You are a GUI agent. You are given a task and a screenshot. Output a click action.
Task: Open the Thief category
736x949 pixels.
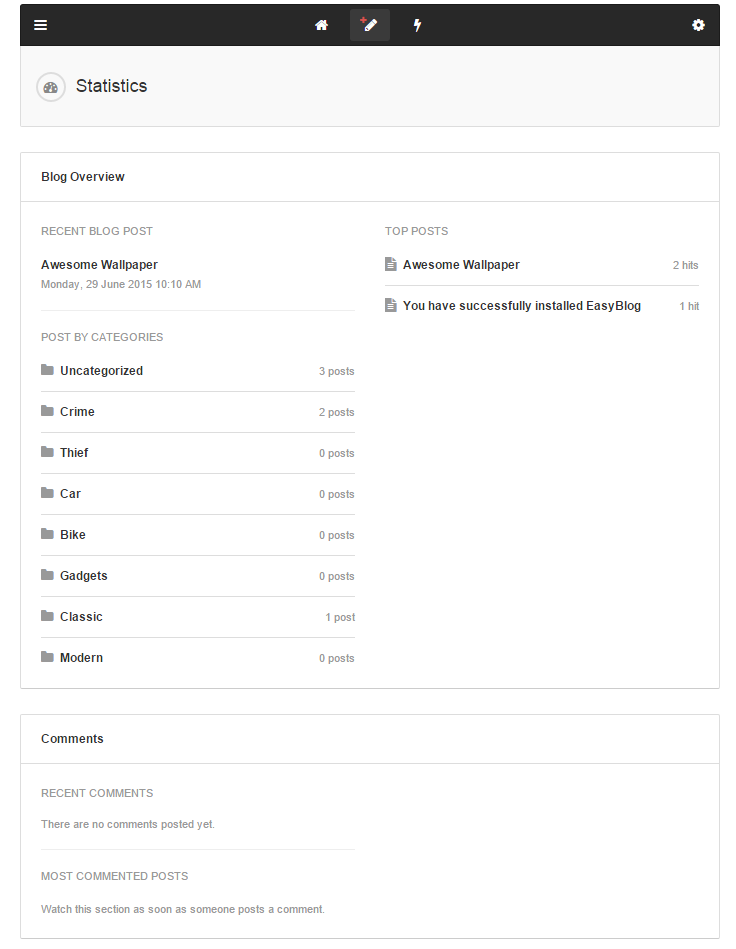pyautogui.click(x=74, y=453)
